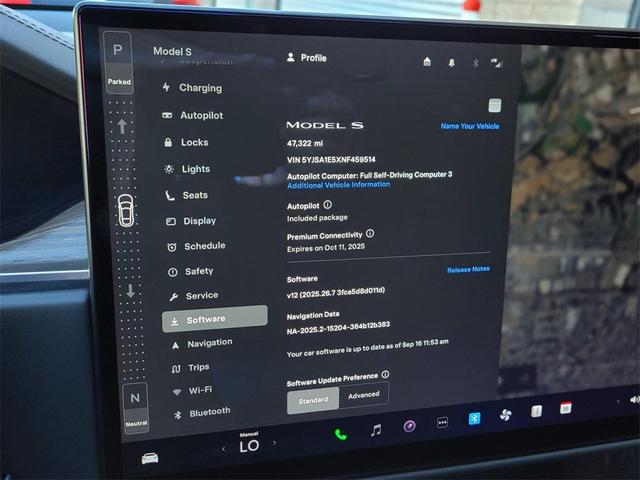Viewport: 640px width, 480px height.
Task: Open car controls icon at bottom left
Action: click(x=150, y=458)
